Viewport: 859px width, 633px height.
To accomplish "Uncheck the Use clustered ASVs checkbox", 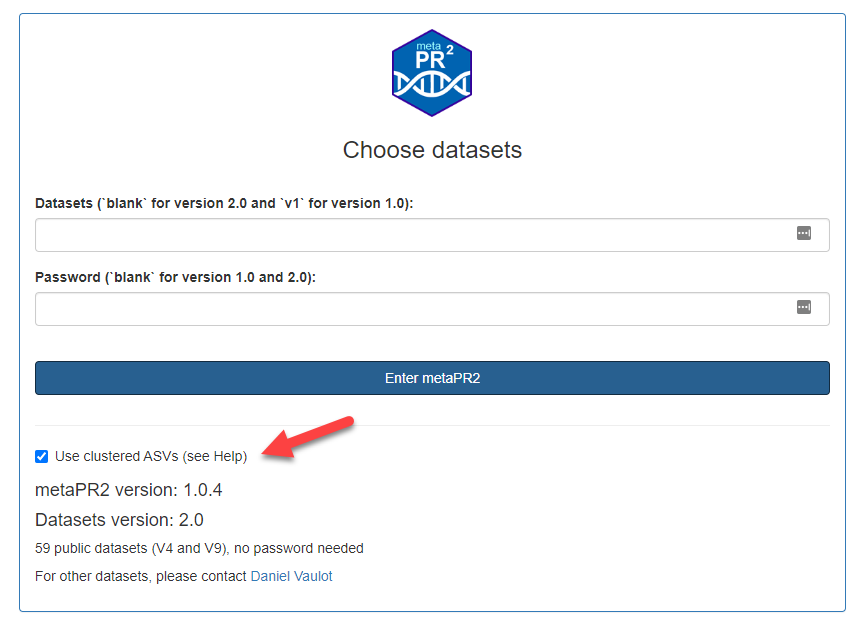I will click(x=42, y=457).
